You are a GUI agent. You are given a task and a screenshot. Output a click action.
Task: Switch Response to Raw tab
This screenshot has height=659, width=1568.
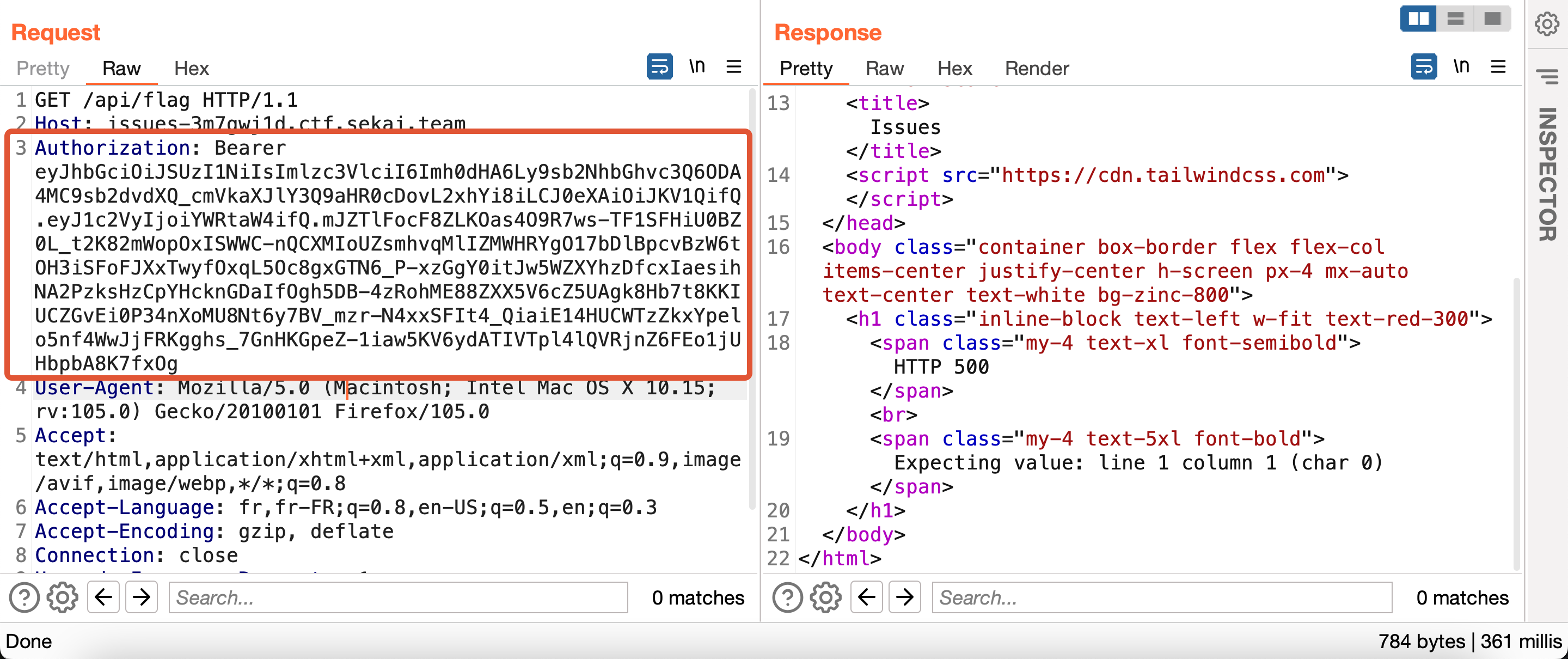[x=884, y=68]
